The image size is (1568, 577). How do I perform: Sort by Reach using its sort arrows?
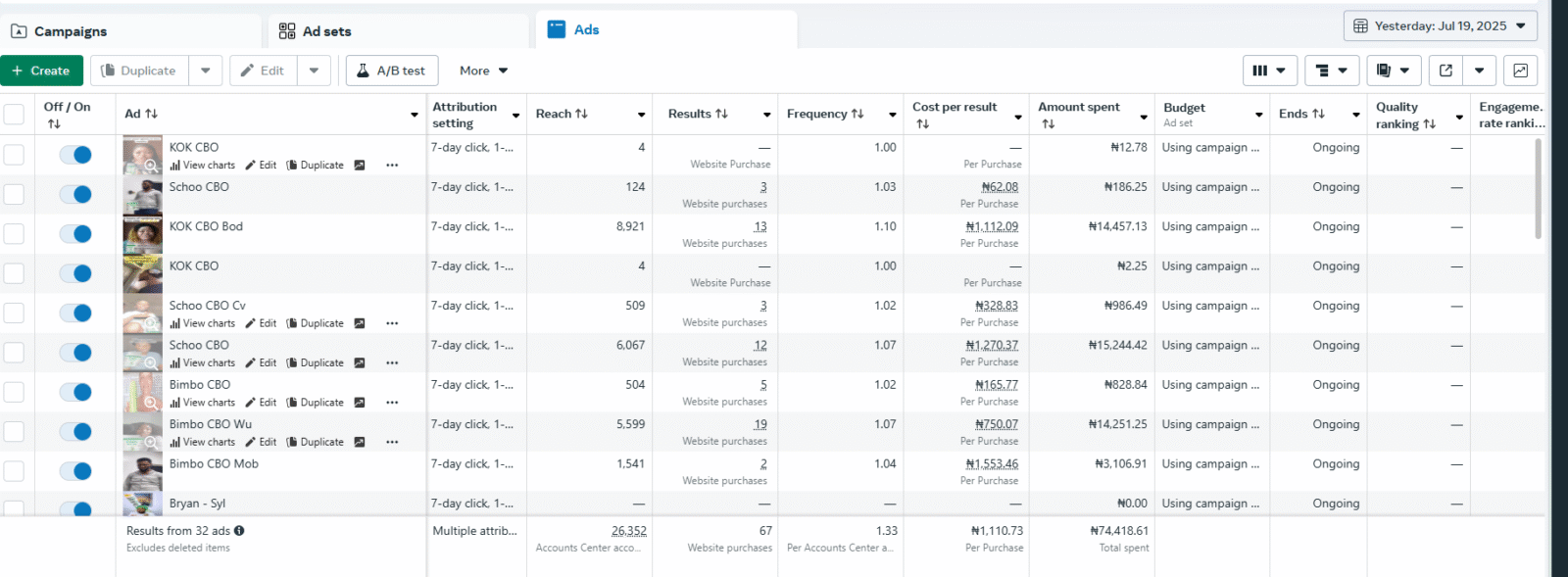pos(581,114)
